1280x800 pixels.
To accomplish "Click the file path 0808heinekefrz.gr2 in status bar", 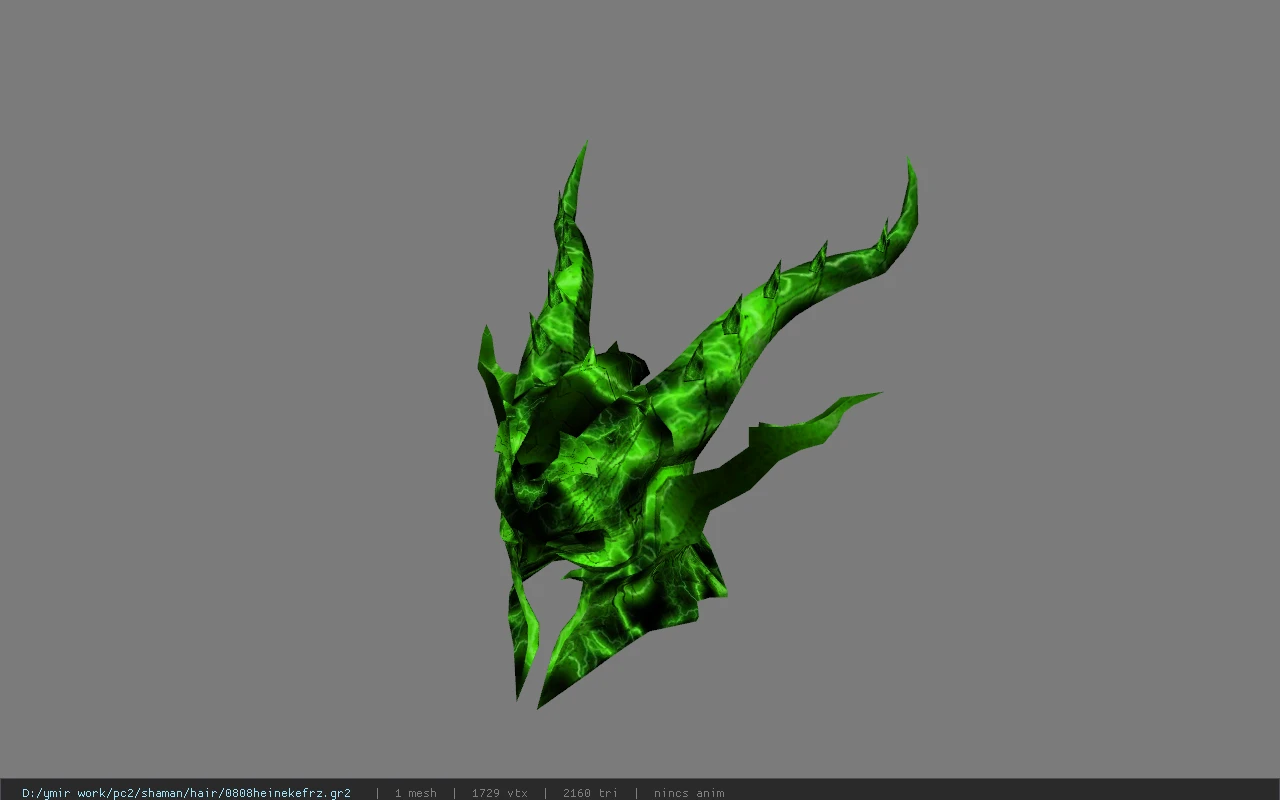I will coord(186,793).
